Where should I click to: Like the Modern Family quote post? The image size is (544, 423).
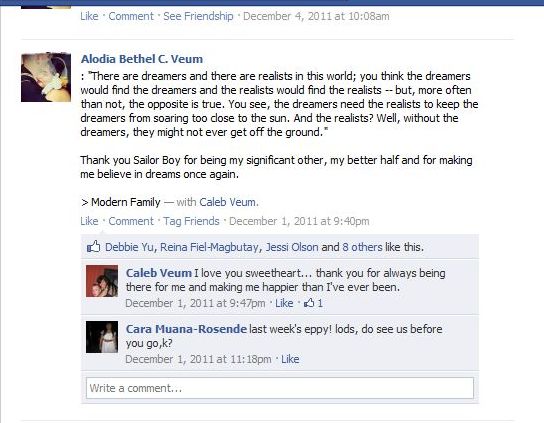pos(89,221)
